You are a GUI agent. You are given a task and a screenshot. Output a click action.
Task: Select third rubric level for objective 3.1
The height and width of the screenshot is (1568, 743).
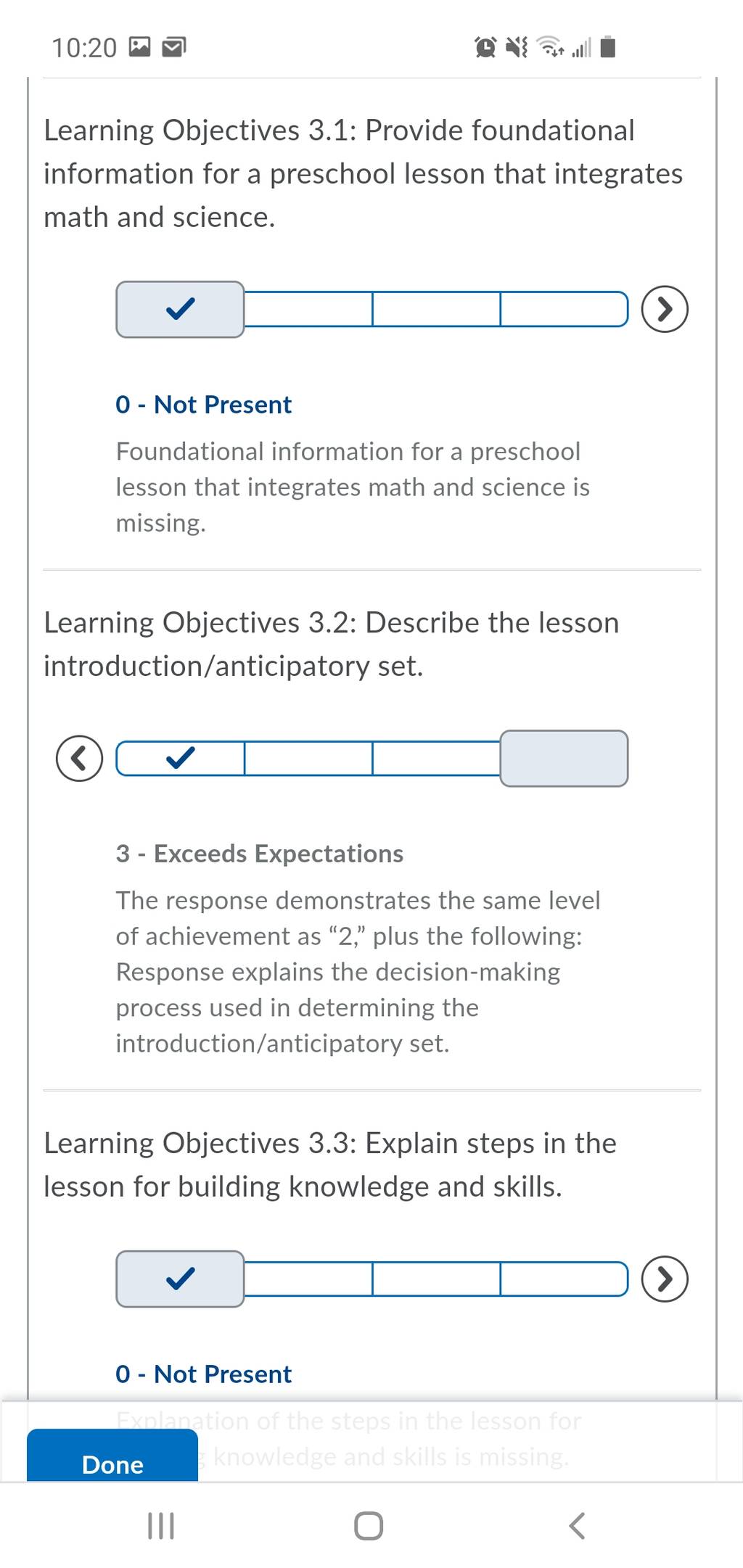(436, 310)
